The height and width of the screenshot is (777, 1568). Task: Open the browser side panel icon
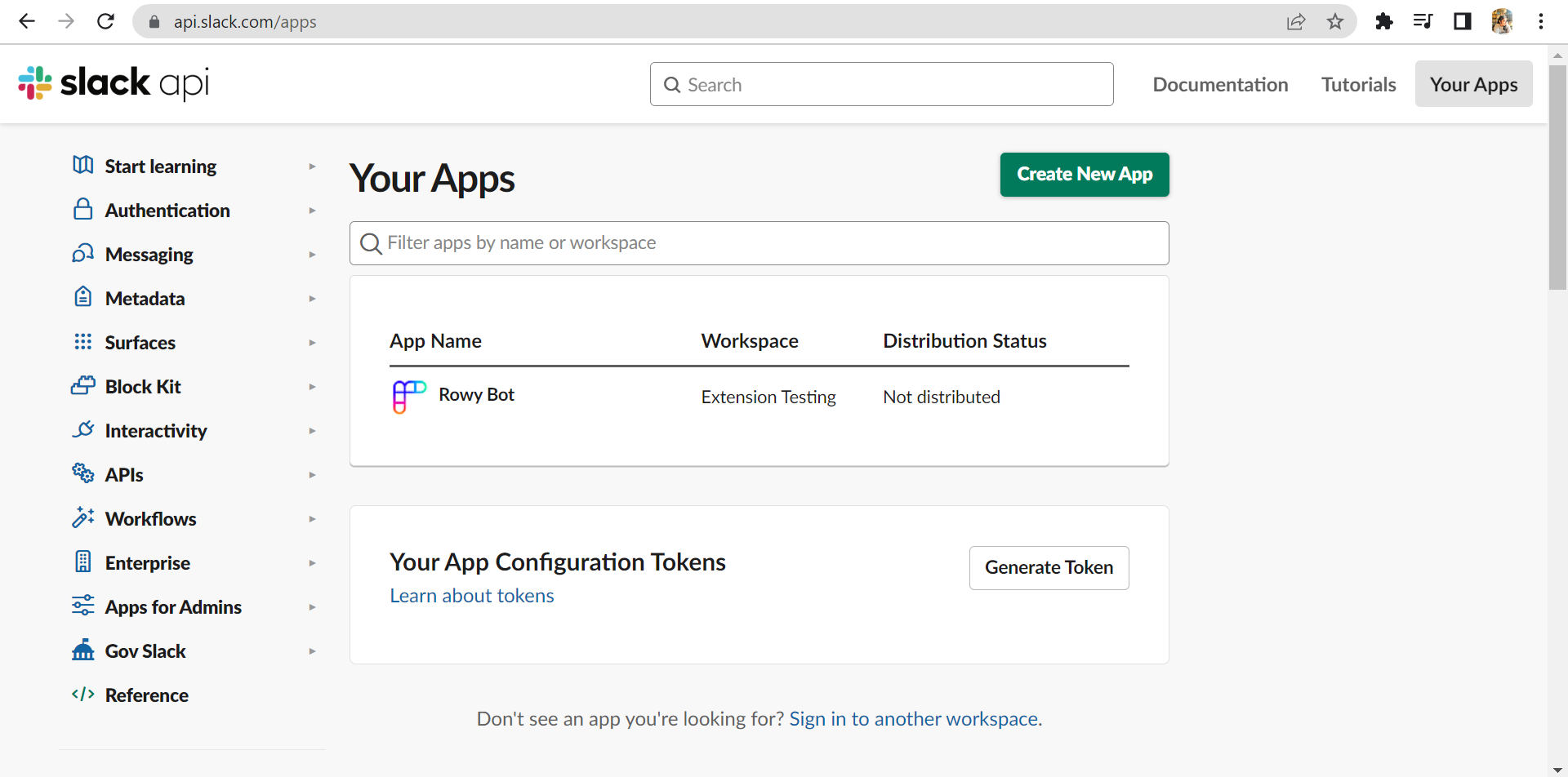1463,21
